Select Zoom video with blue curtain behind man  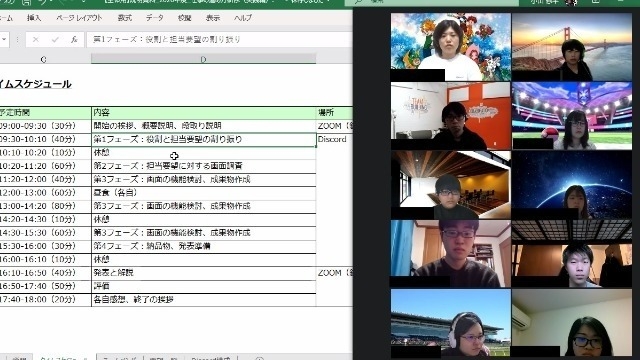(451, 254)
